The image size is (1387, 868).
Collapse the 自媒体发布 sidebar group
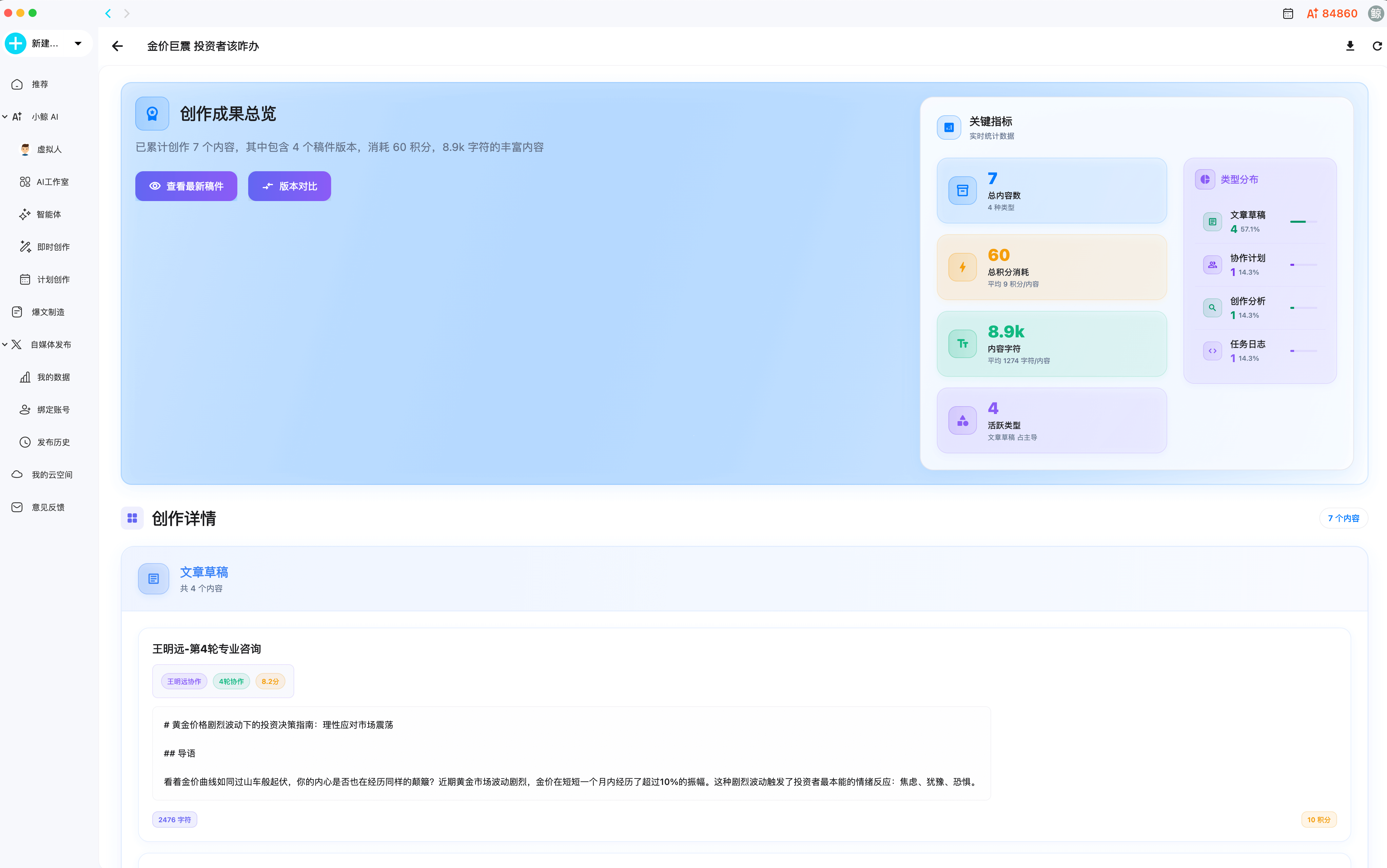click(x=5, y=344)
